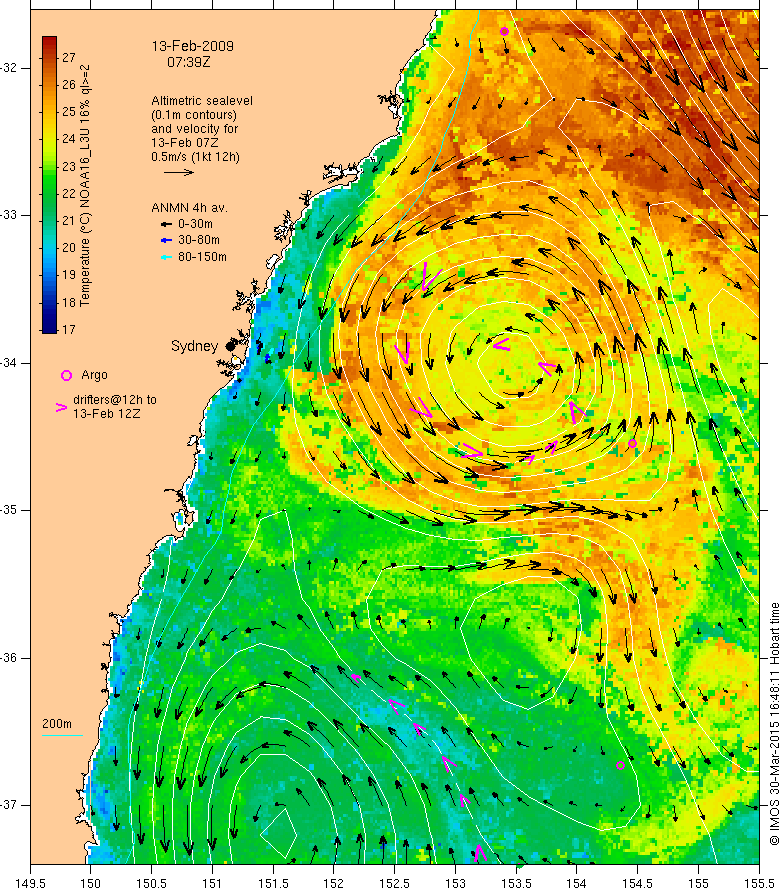Click the Argo float marker near 153.4E, 31.7S
The image size is (780, 890).
click(x=504, y=31)
